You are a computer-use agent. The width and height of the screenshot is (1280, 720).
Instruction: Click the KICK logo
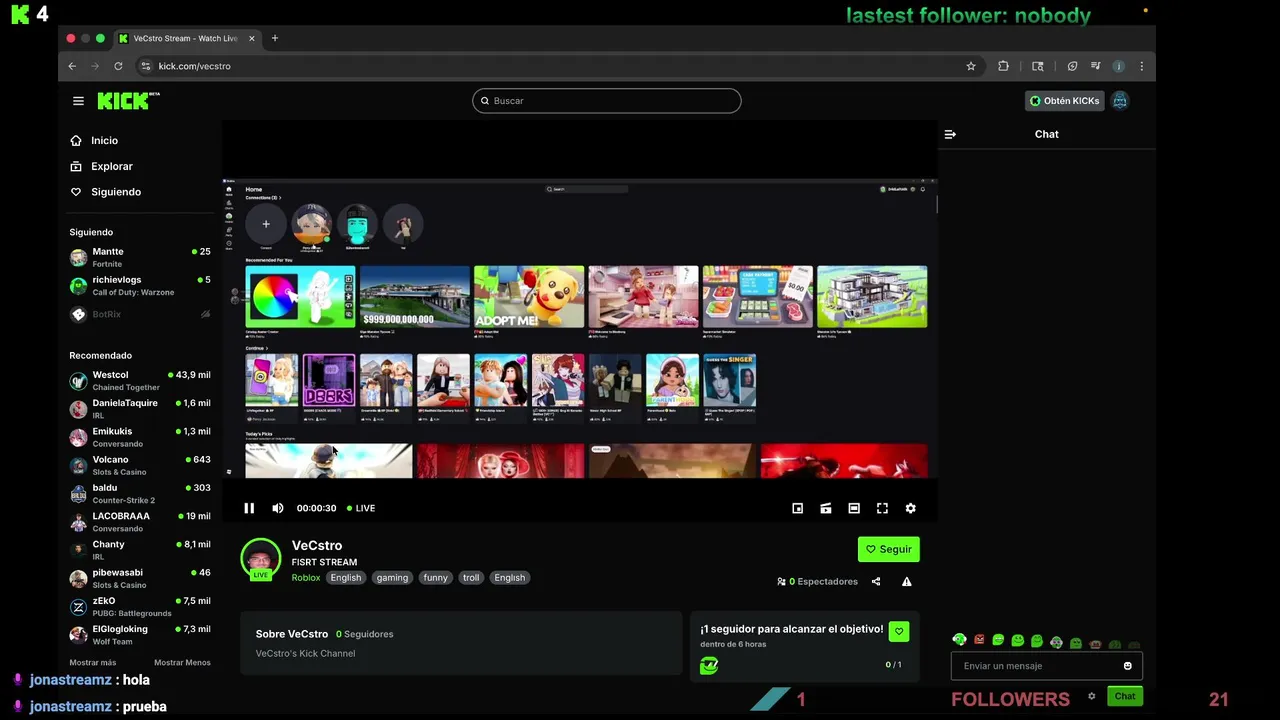(128, 100)
